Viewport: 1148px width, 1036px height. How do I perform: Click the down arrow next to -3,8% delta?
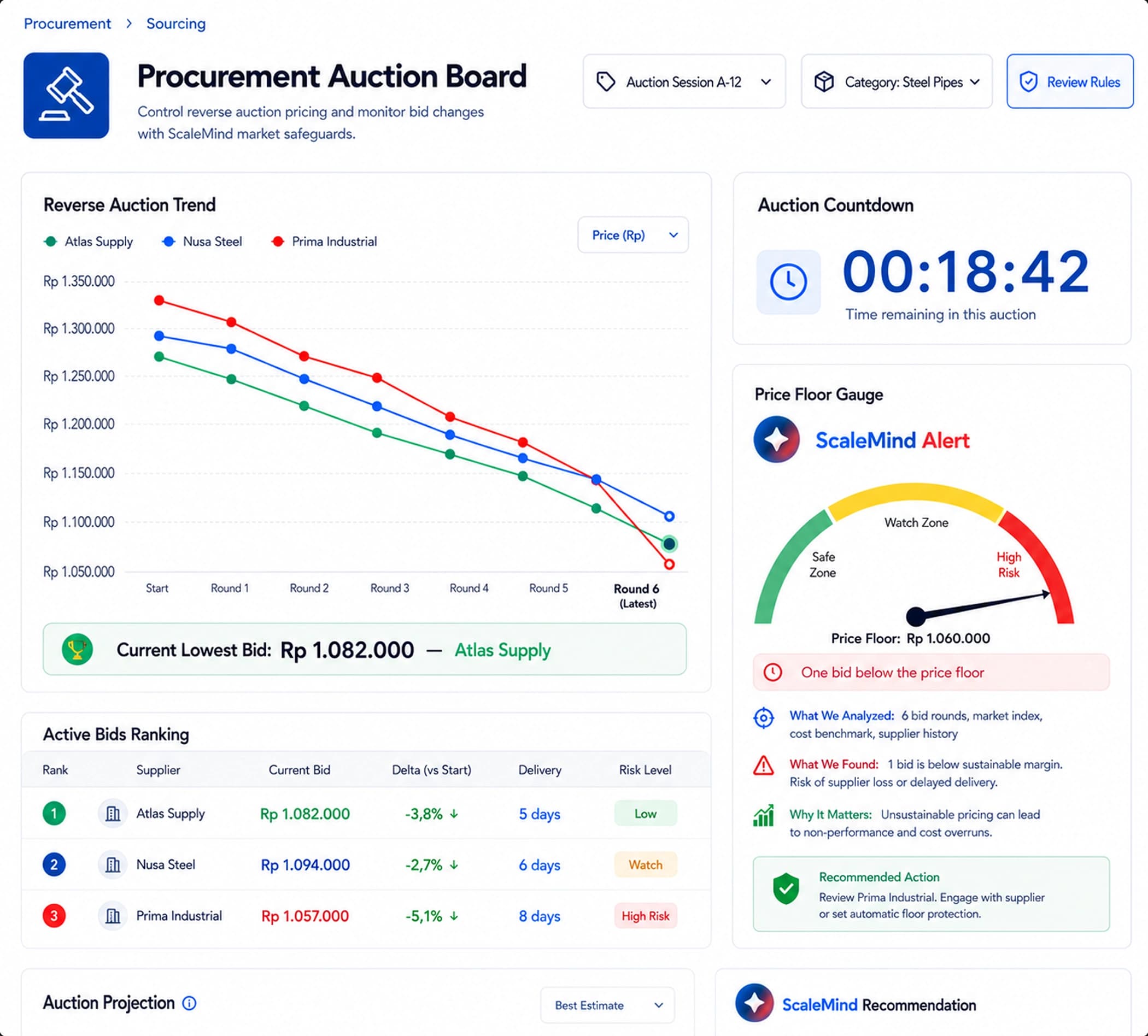(454, 814)
